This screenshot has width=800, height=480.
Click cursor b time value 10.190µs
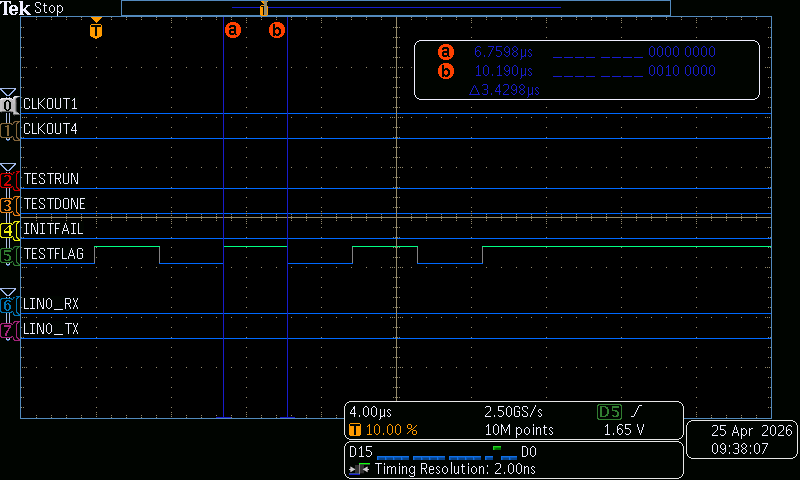point(503,71)
